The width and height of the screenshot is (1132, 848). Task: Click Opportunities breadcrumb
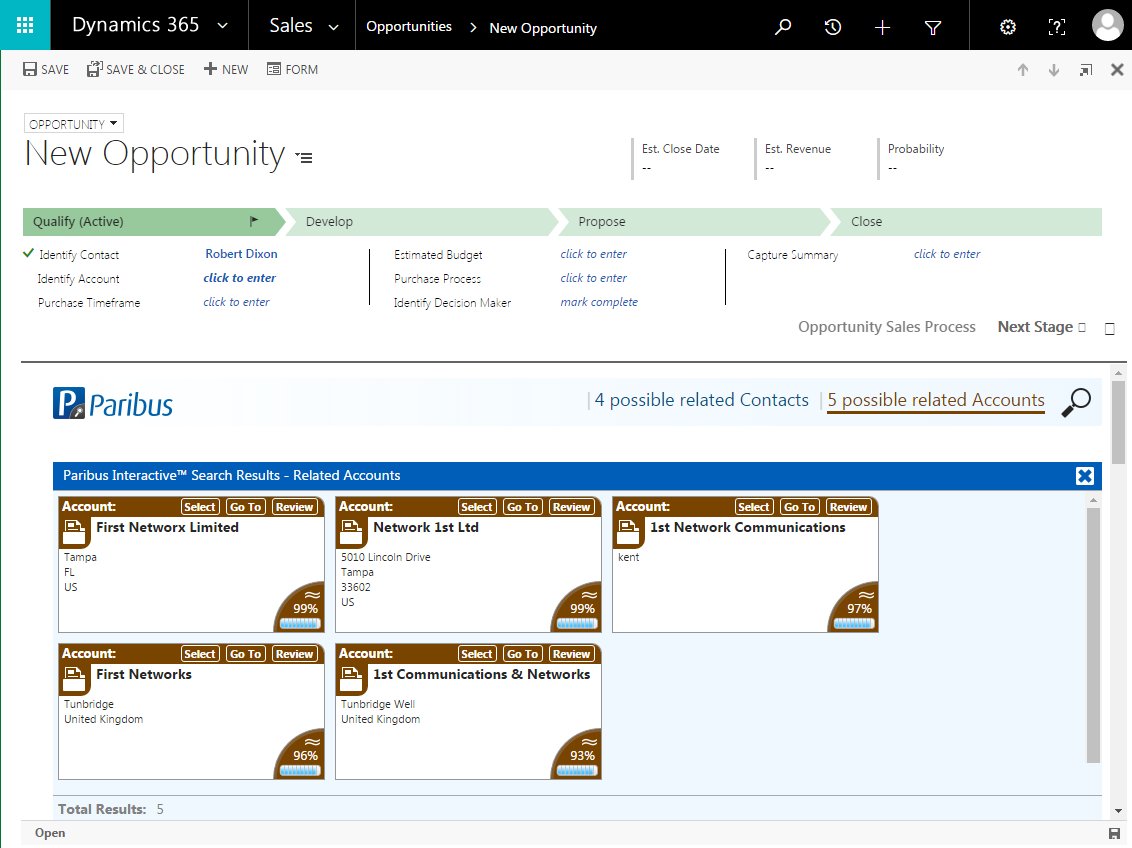coord(409,27)
